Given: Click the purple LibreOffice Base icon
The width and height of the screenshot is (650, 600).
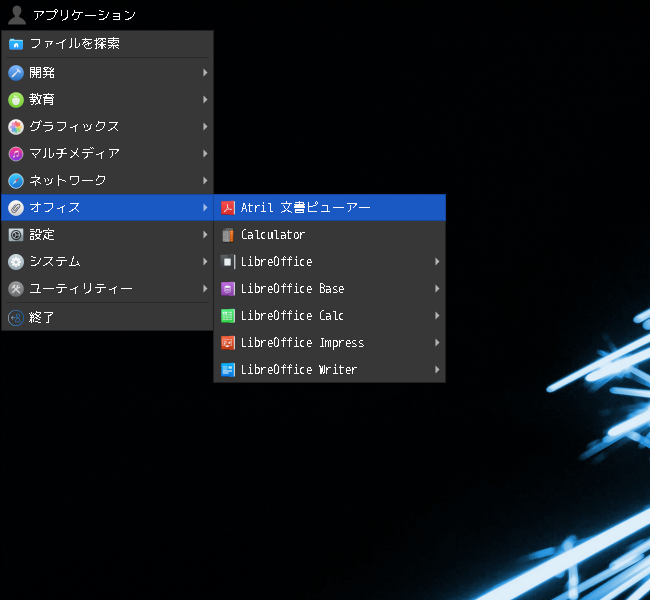Looking at the screenshot, I should 228,289.
